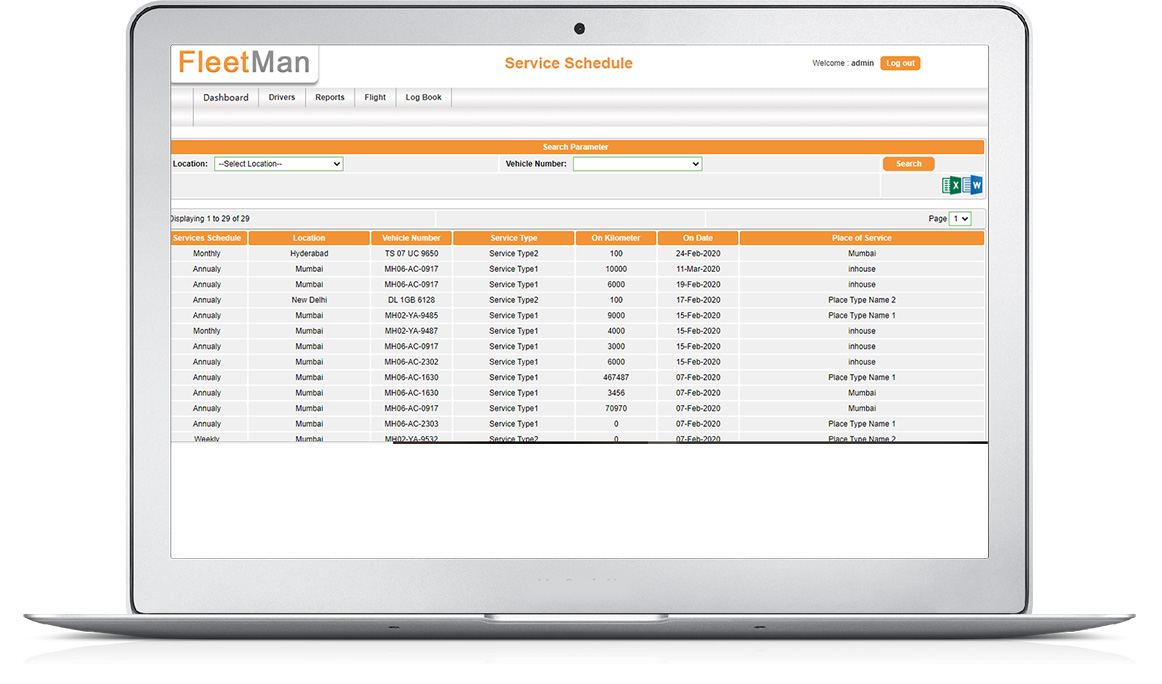The height and width of the screenshot is (684, 1162).
Task: Open the Drivers menu
Action: point(282,98)
